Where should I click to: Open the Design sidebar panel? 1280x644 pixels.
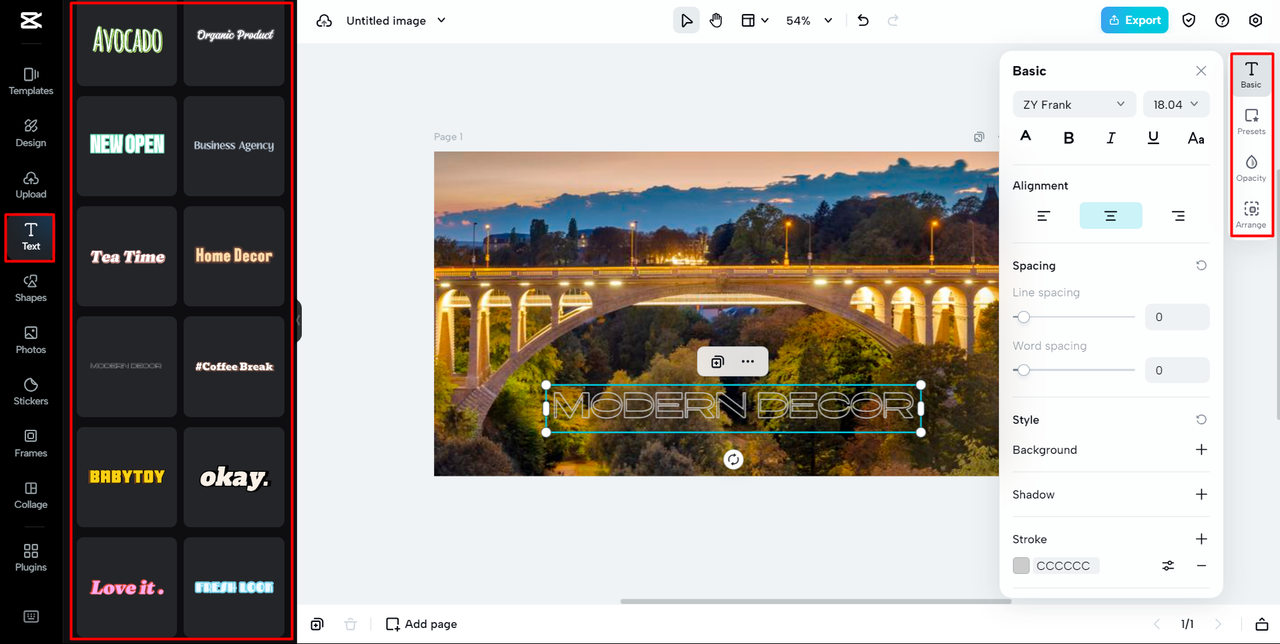point(30,133)
